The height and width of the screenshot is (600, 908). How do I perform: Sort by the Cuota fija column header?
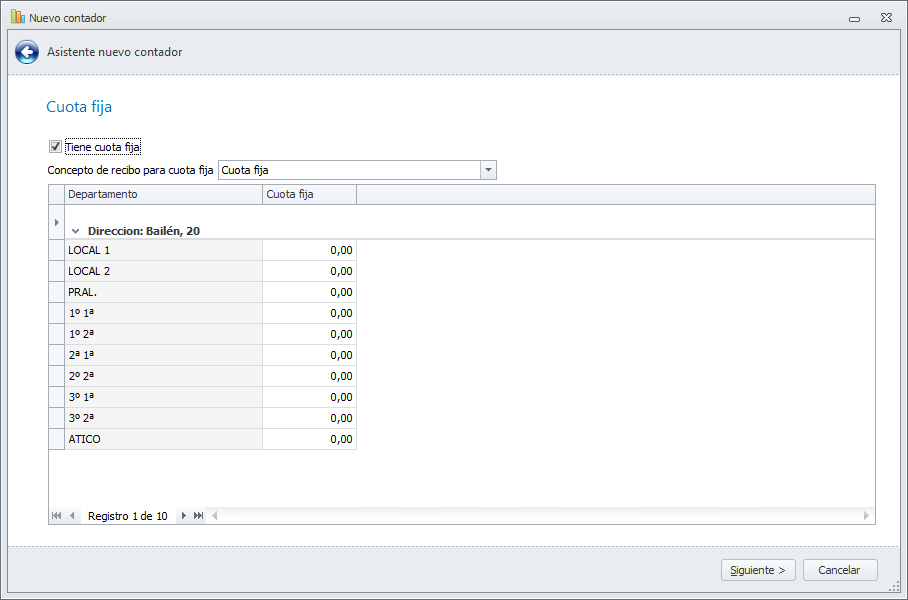pos(309,194)
